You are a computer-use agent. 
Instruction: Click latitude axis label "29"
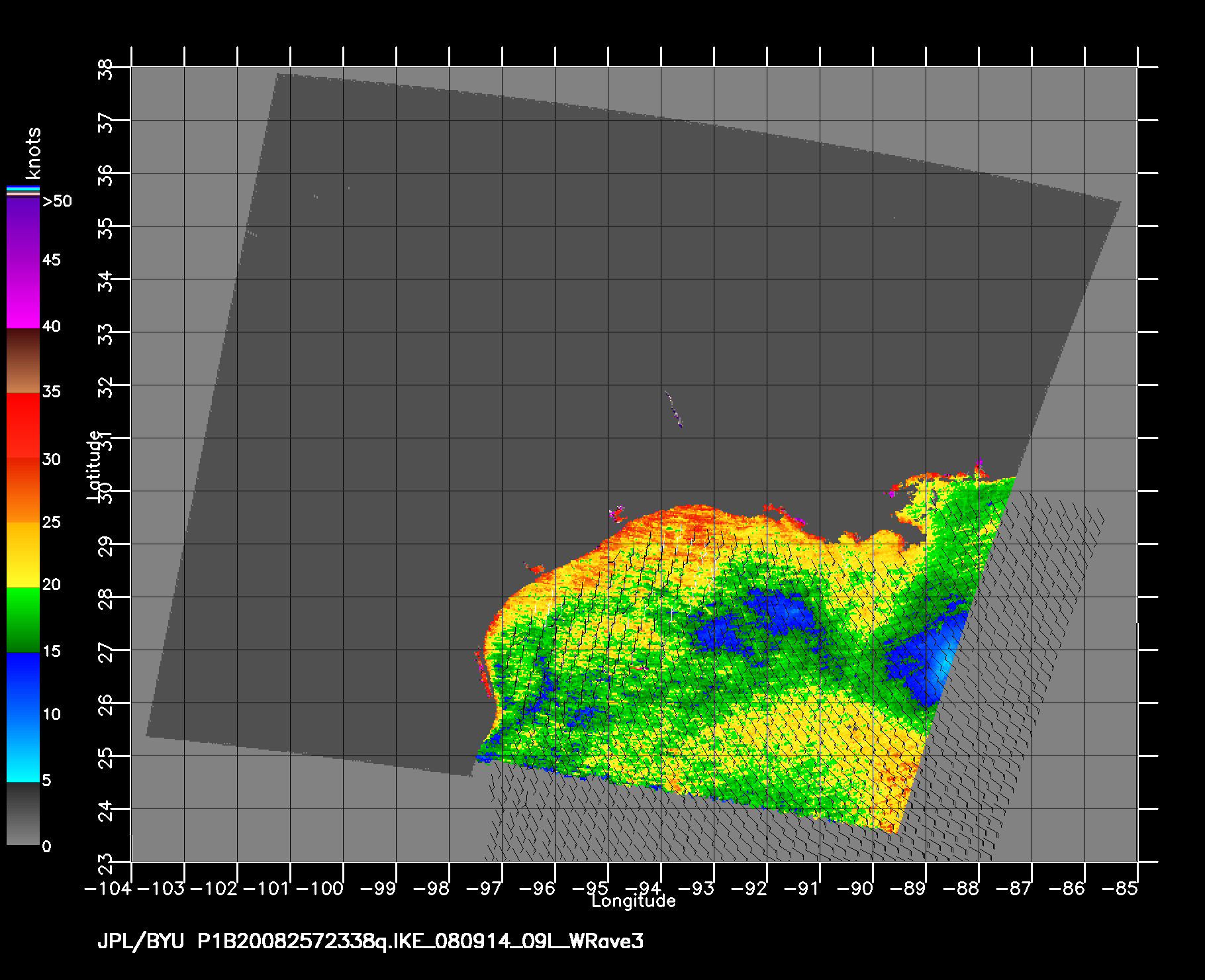[x=106, y=545]
